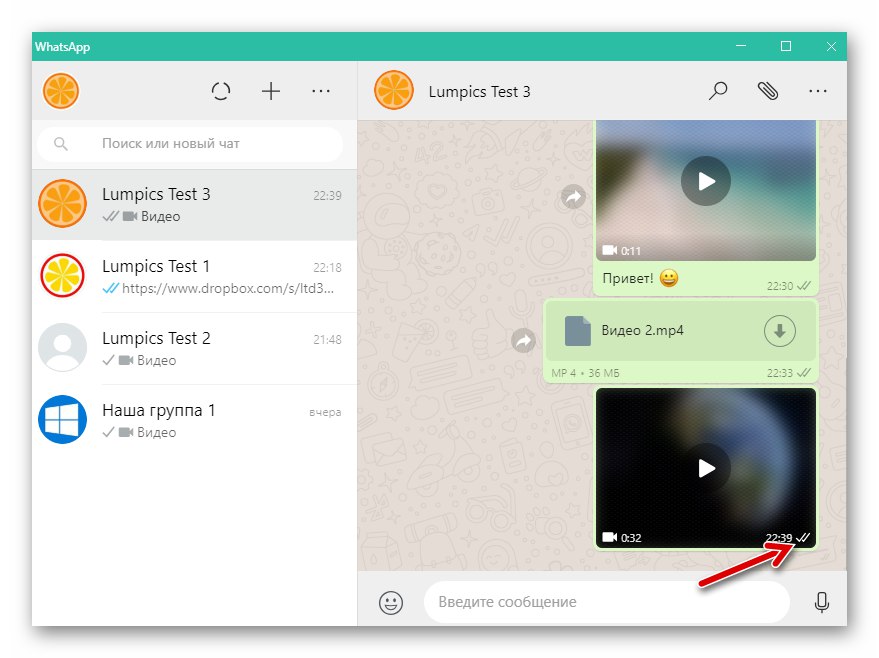Click the 22:30 time on Привет! message
The image size is (879, 658).
click(x=780, y=286)
